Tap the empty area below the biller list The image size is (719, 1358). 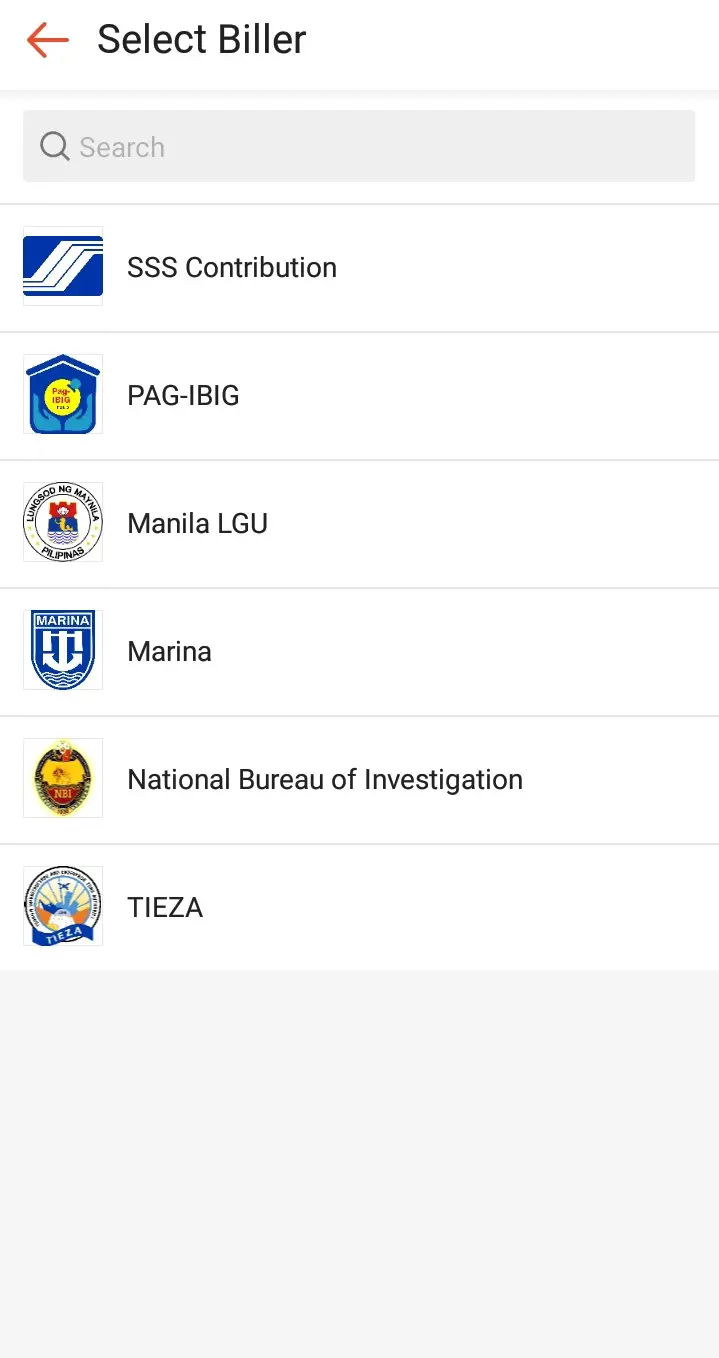[x=359, y=1150]
